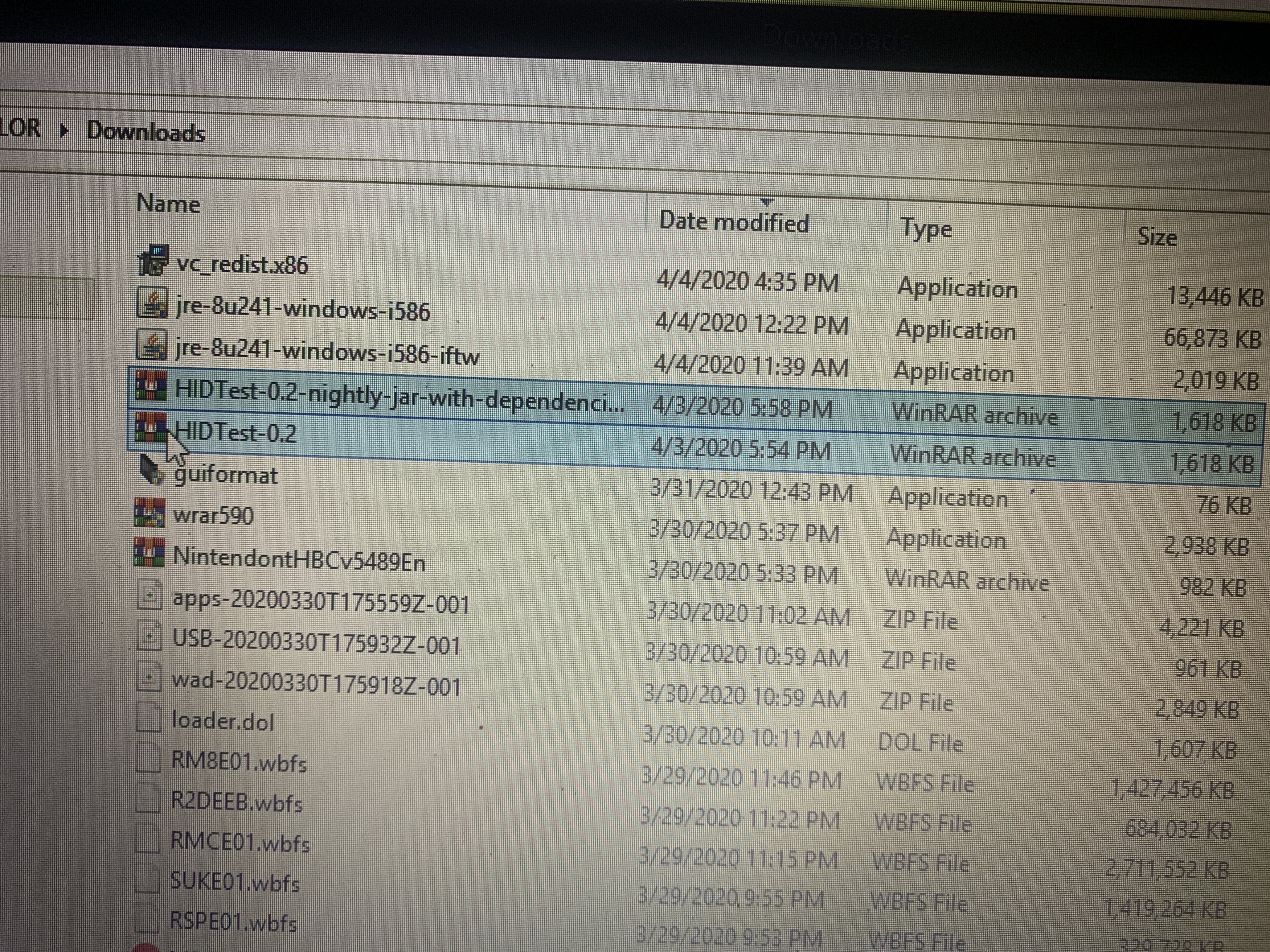Select the jre-8u241-windows-i586 file name
The height and width of the screenshot is (952, 1270).
coord(303,310)
